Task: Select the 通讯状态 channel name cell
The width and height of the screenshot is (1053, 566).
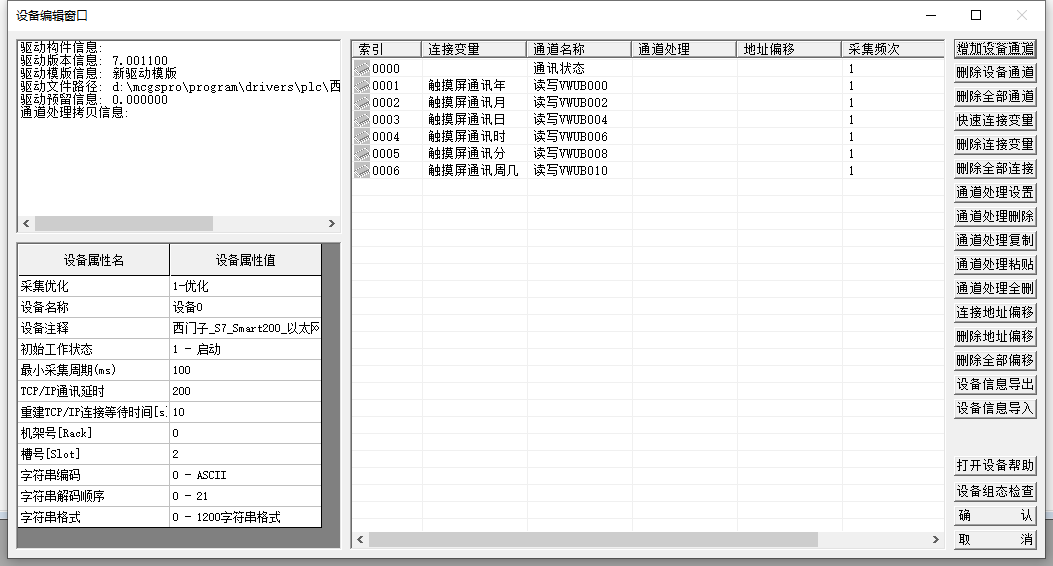Action: [580, 68]
